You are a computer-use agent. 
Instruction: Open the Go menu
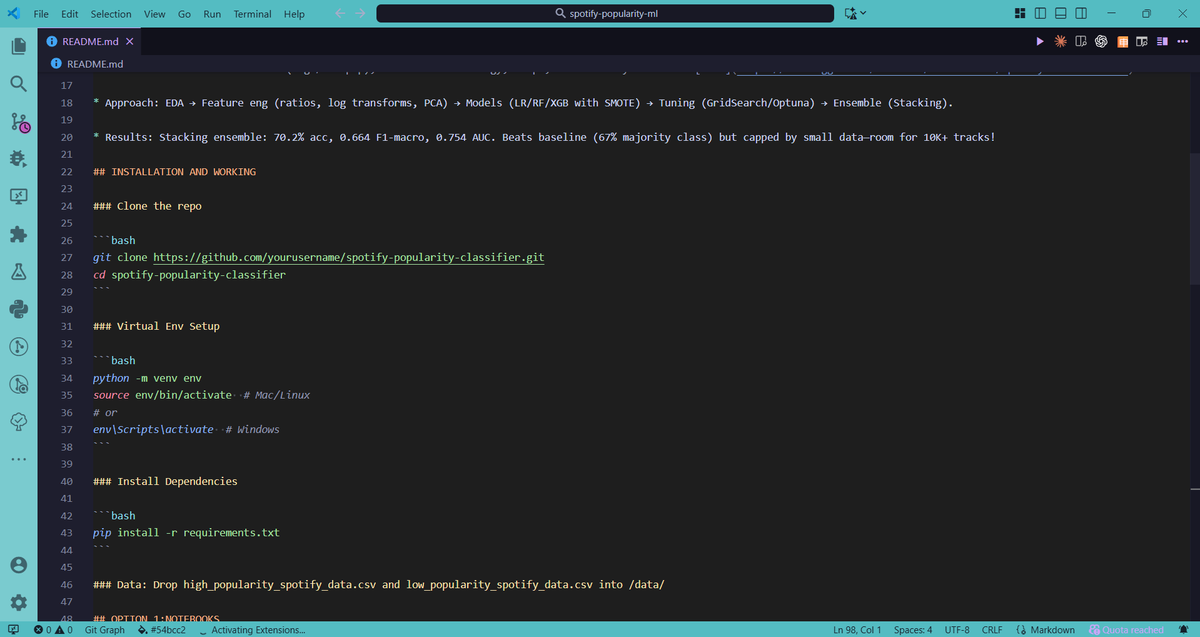tap(184, 14)
